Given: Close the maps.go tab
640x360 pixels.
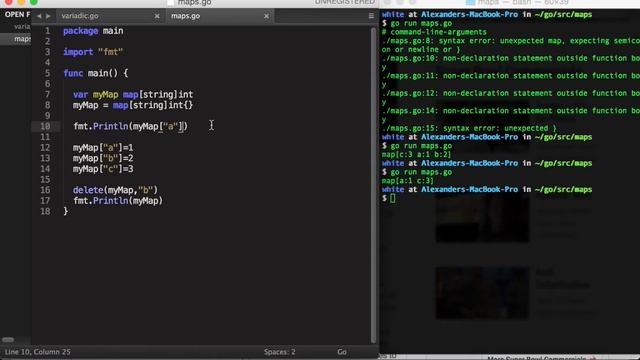Looking at the screenshot, I should 267,16.
